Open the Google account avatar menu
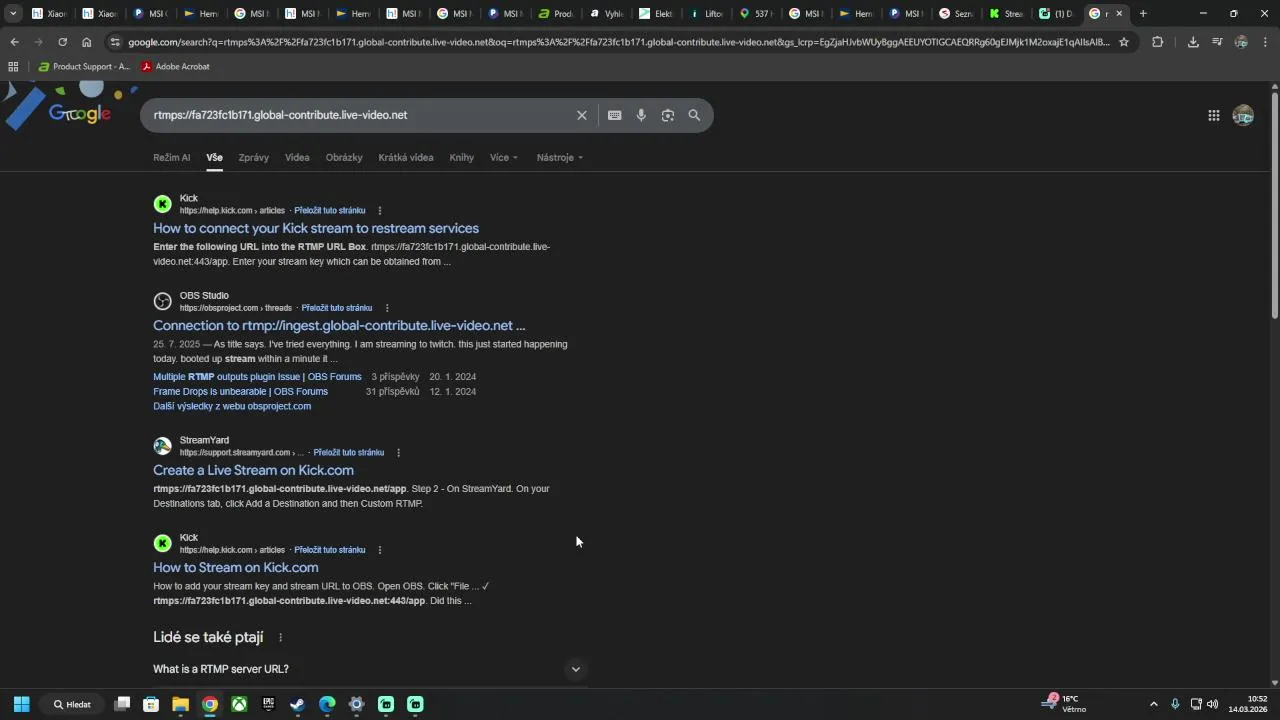This screenshot has width=1280, height=720. click(1243, 115)
